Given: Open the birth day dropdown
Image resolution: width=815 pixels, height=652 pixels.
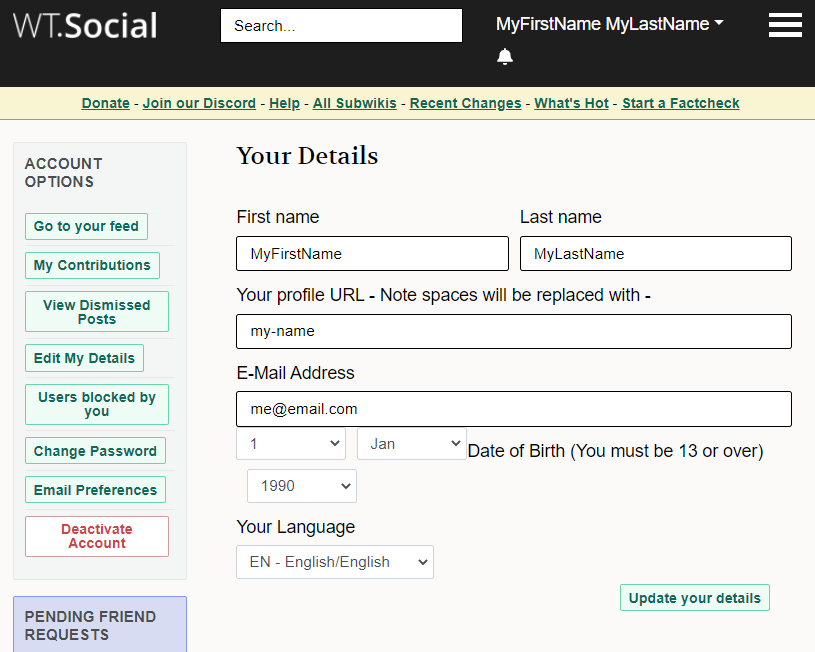Looking at the screenshot, I should click(x=291, y=444).
